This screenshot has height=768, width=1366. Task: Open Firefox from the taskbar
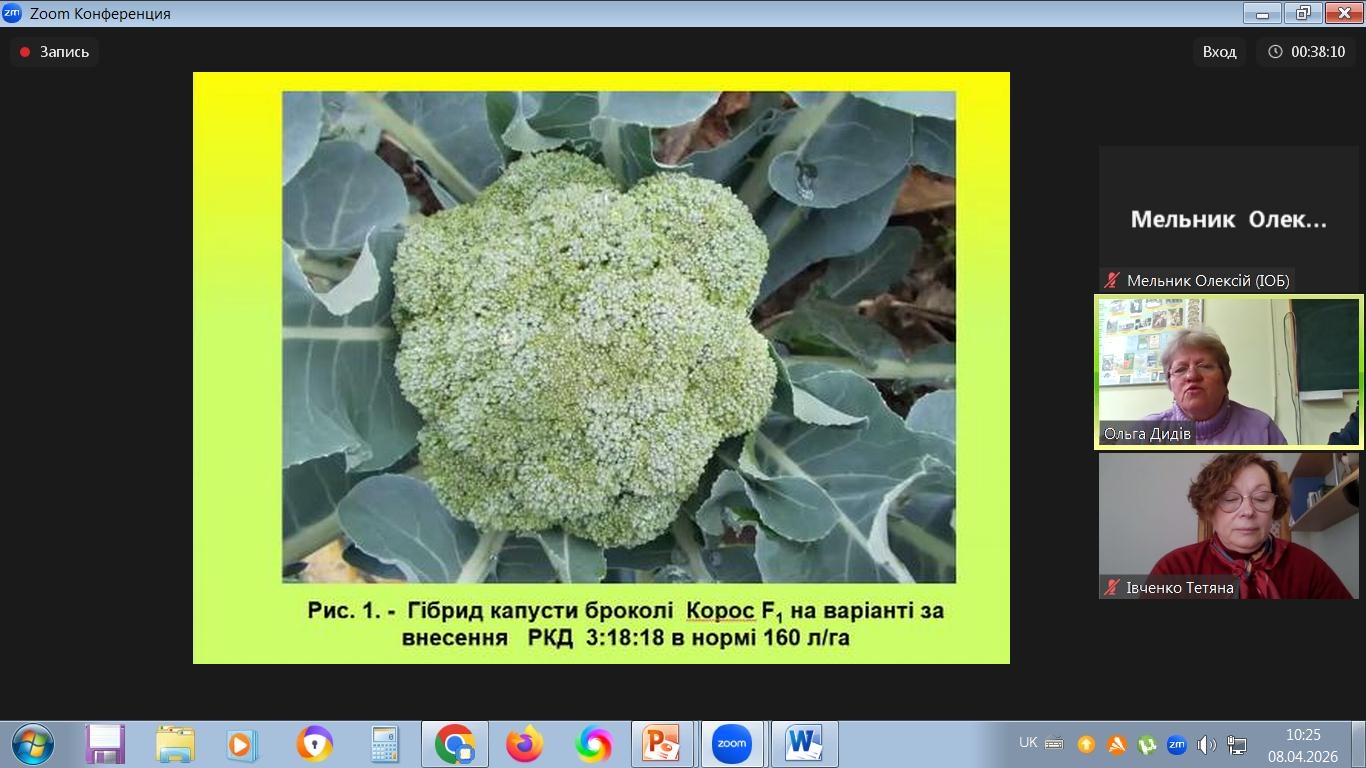click(524, 744)
